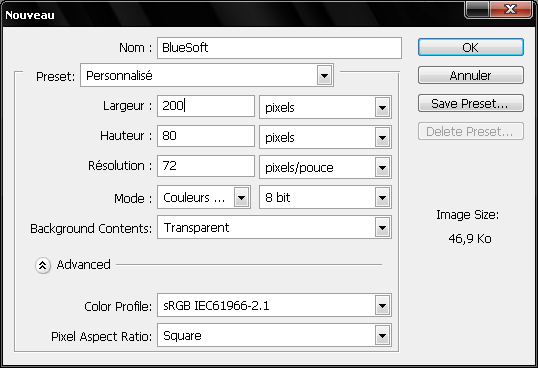Screen dimensions: 538x368
Task: Collapse the Advanced section chevron
Action: pos(43,265)
